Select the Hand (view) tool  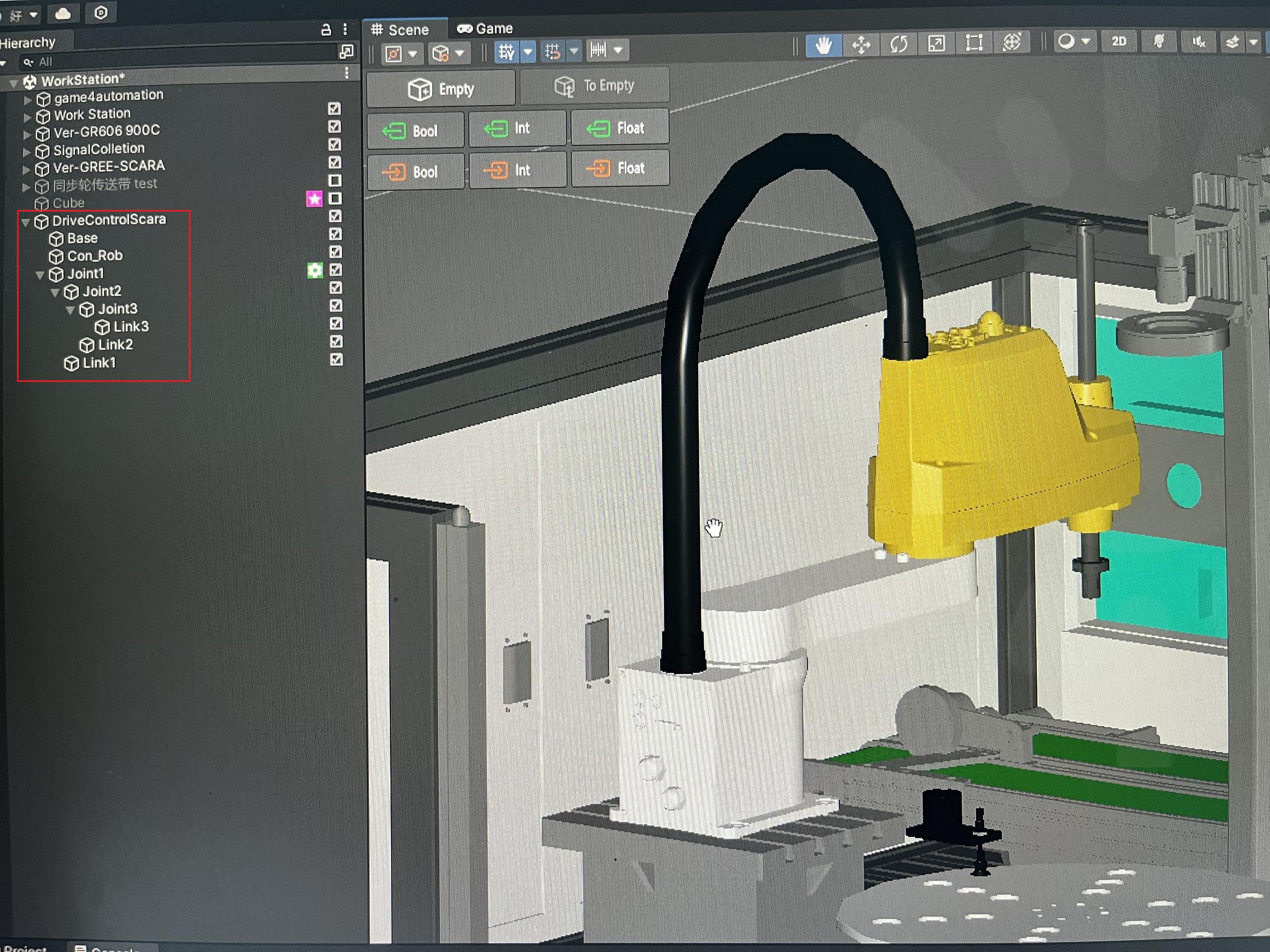point(824,45)
